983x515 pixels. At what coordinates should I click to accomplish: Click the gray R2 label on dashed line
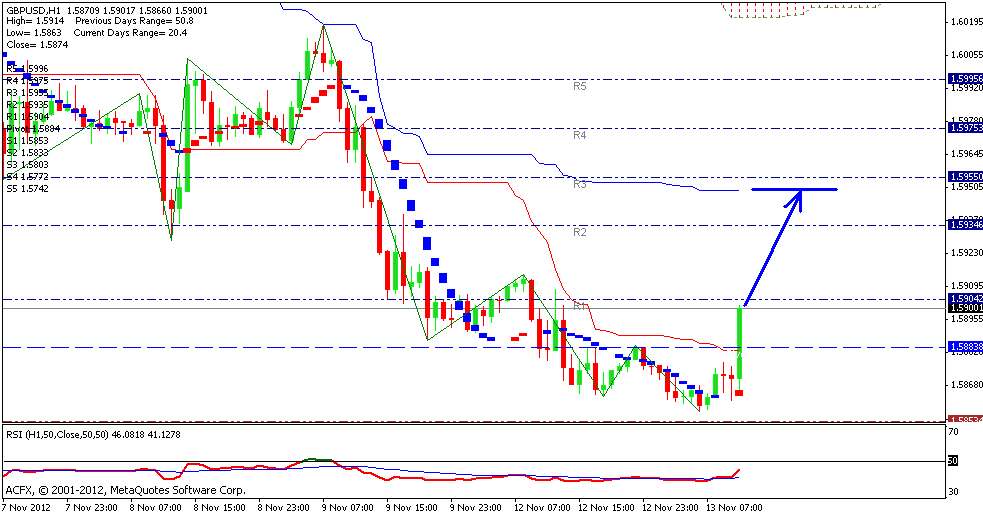click(x=579, y=232)
